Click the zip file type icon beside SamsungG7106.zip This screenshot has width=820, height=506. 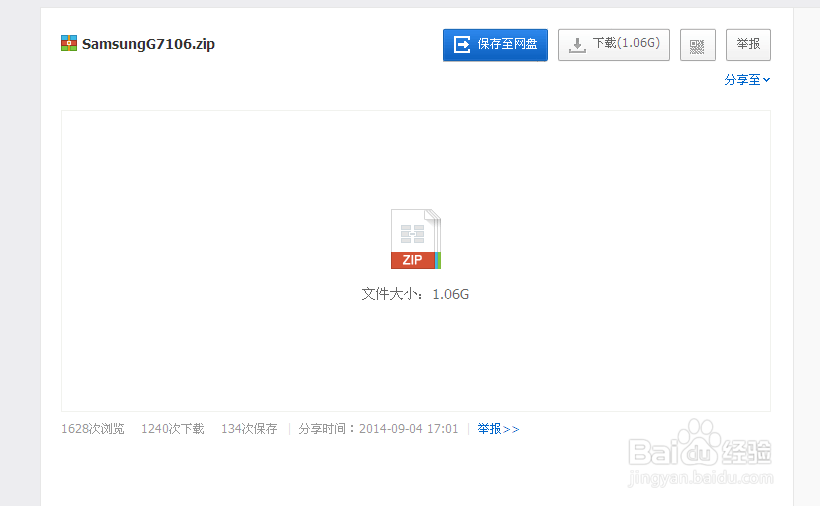(x=69, y=43)
